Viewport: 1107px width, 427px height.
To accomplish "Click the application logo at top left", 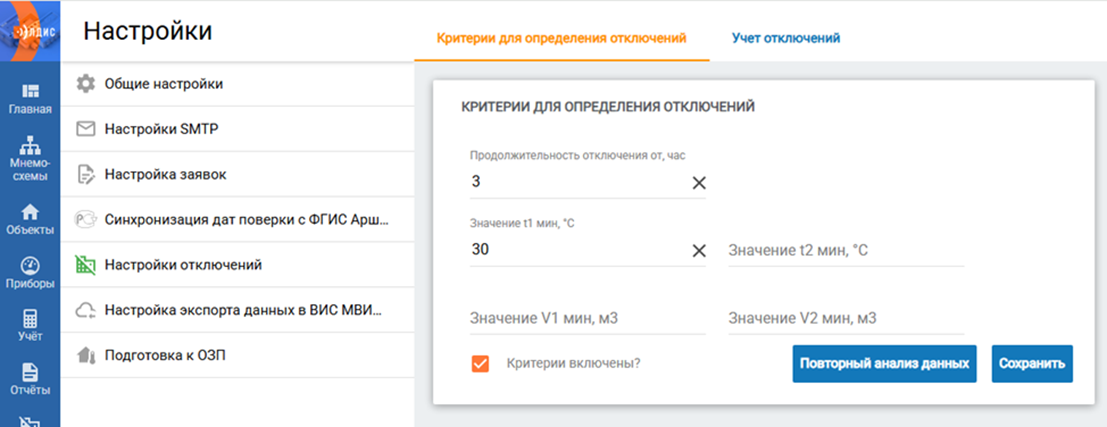I will pyautogui.click(x=30, y=30).
